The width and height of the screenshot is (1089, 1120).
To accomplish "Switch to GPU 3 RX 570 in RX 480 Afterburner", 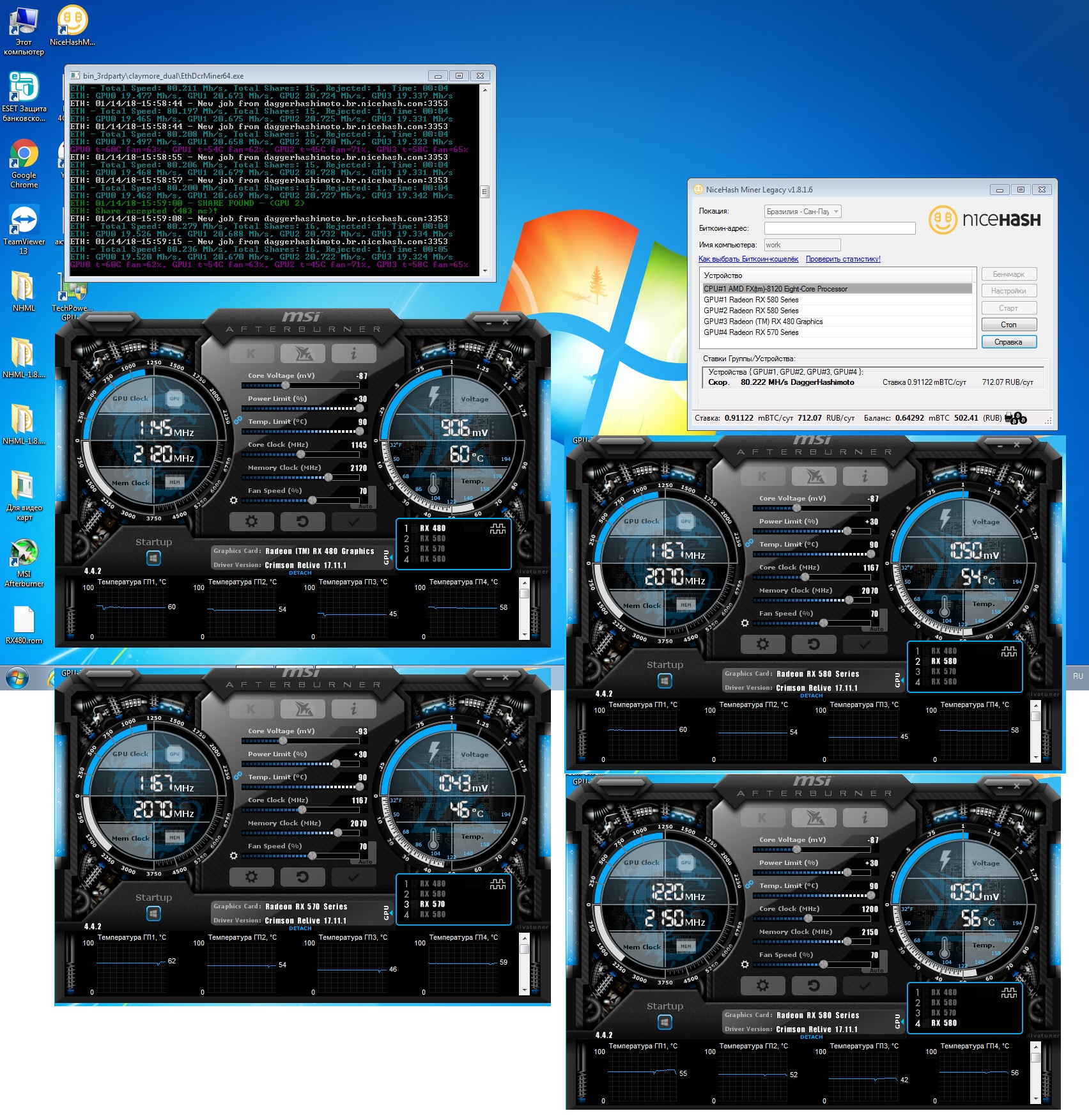I will tap(425, 548).
